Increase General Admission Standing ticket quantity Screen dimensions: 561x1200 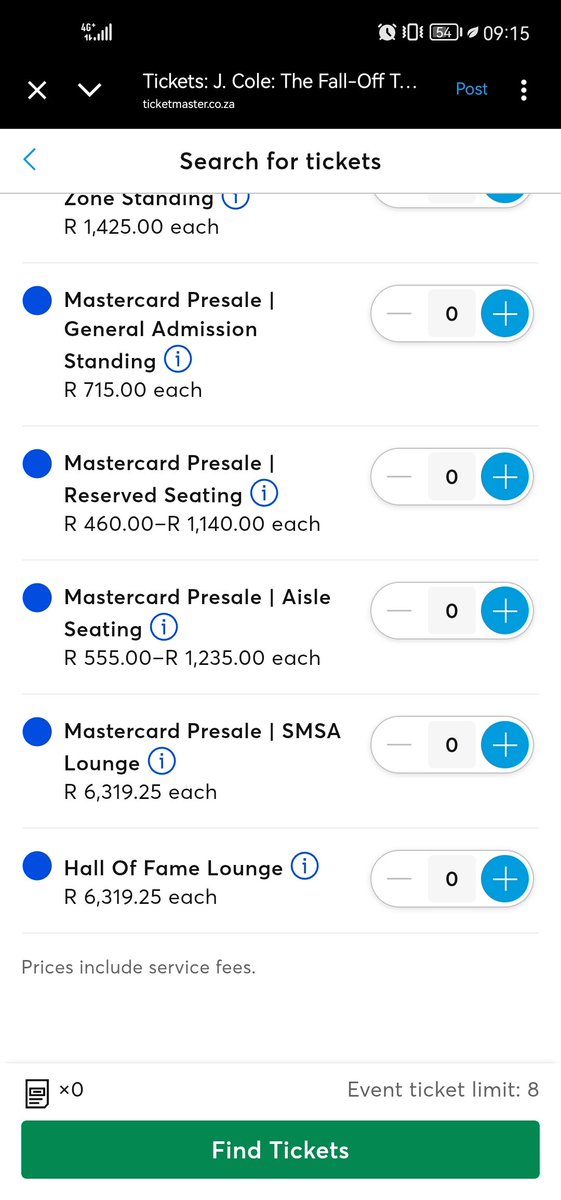(x=506, y=313)
